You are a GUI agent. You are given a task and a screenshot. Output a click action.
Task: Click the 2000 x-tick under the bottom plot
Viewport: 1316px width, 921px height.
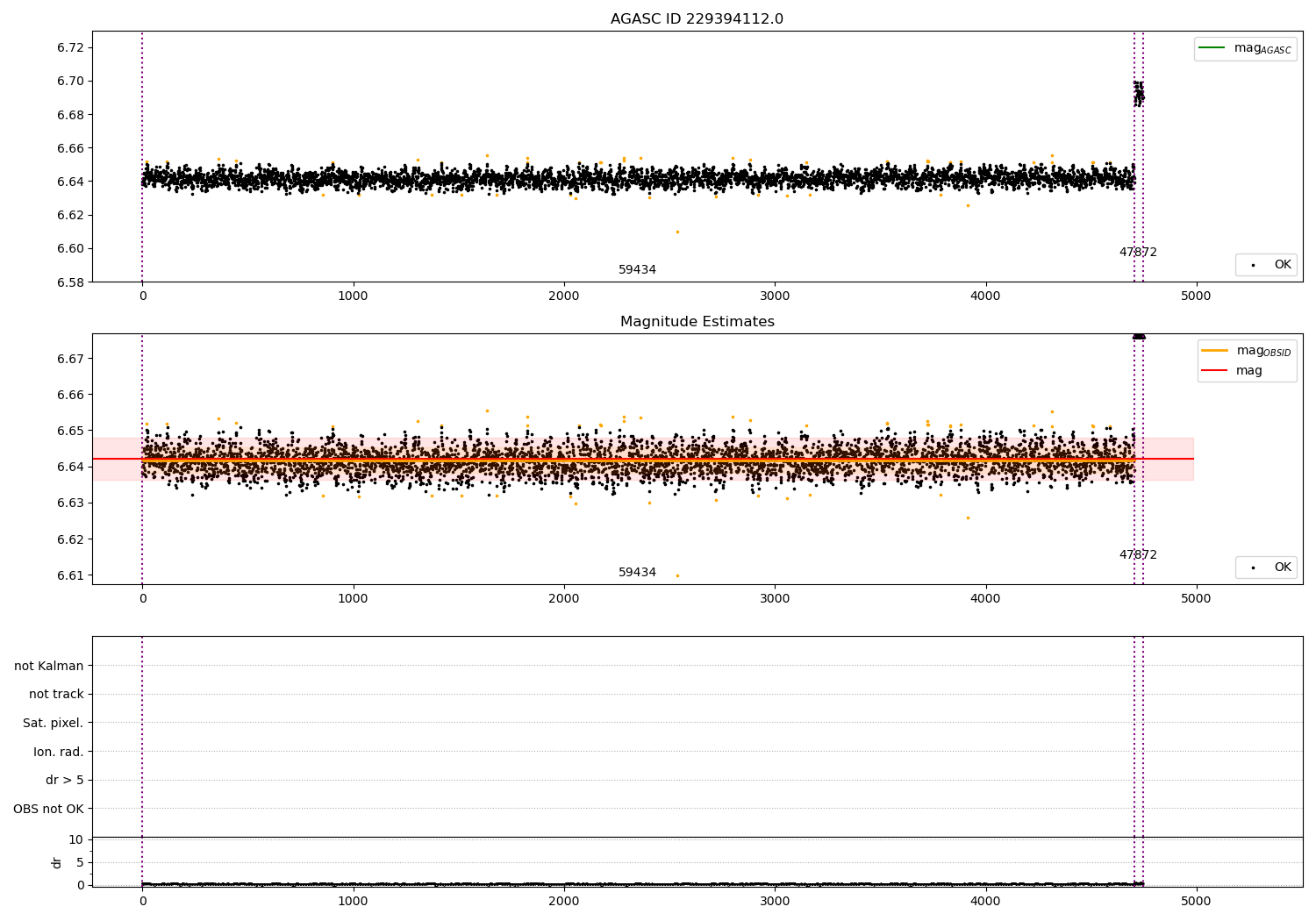point(564,900)
